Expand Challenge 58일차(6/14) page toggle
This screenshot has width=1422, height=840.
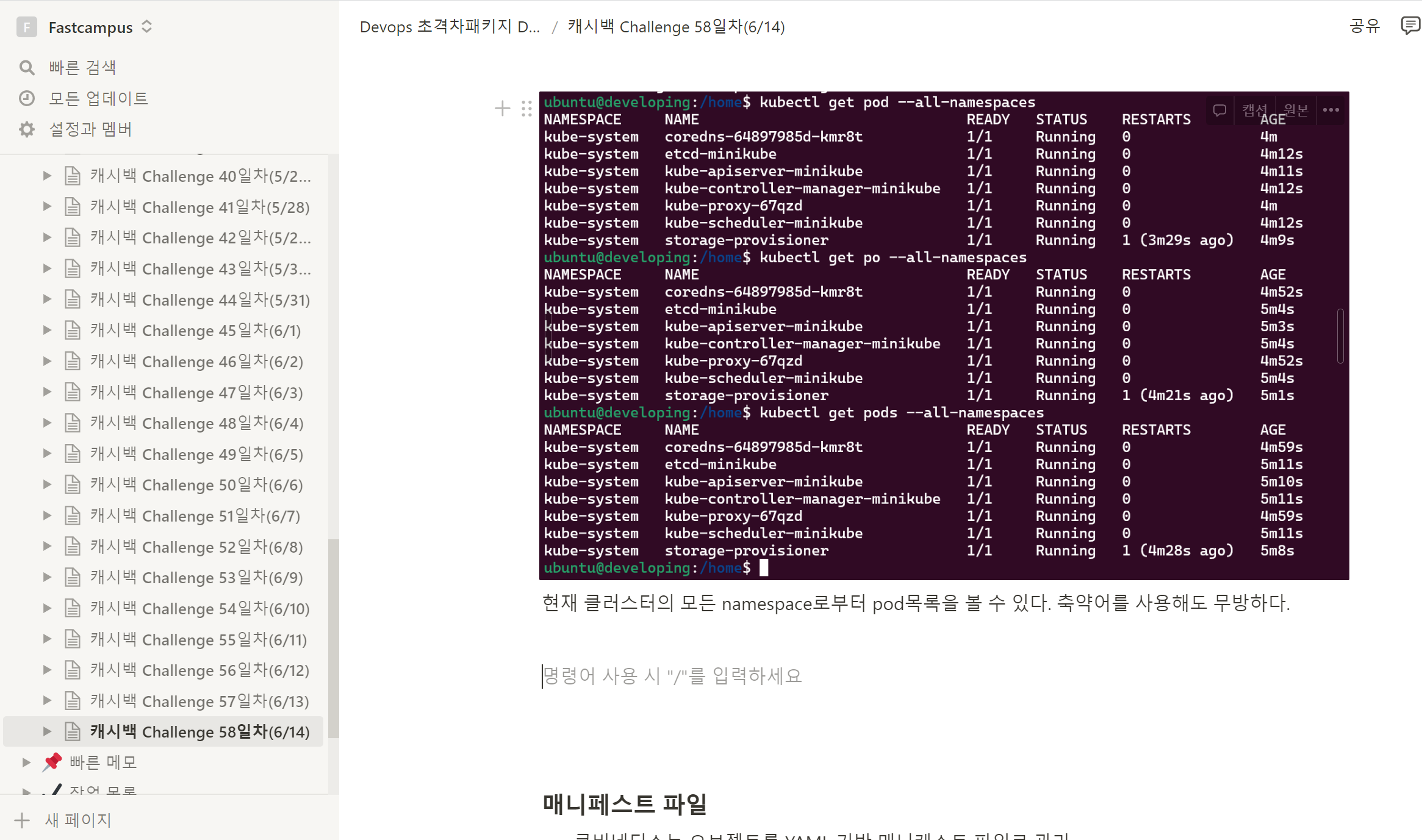point(47,731)
